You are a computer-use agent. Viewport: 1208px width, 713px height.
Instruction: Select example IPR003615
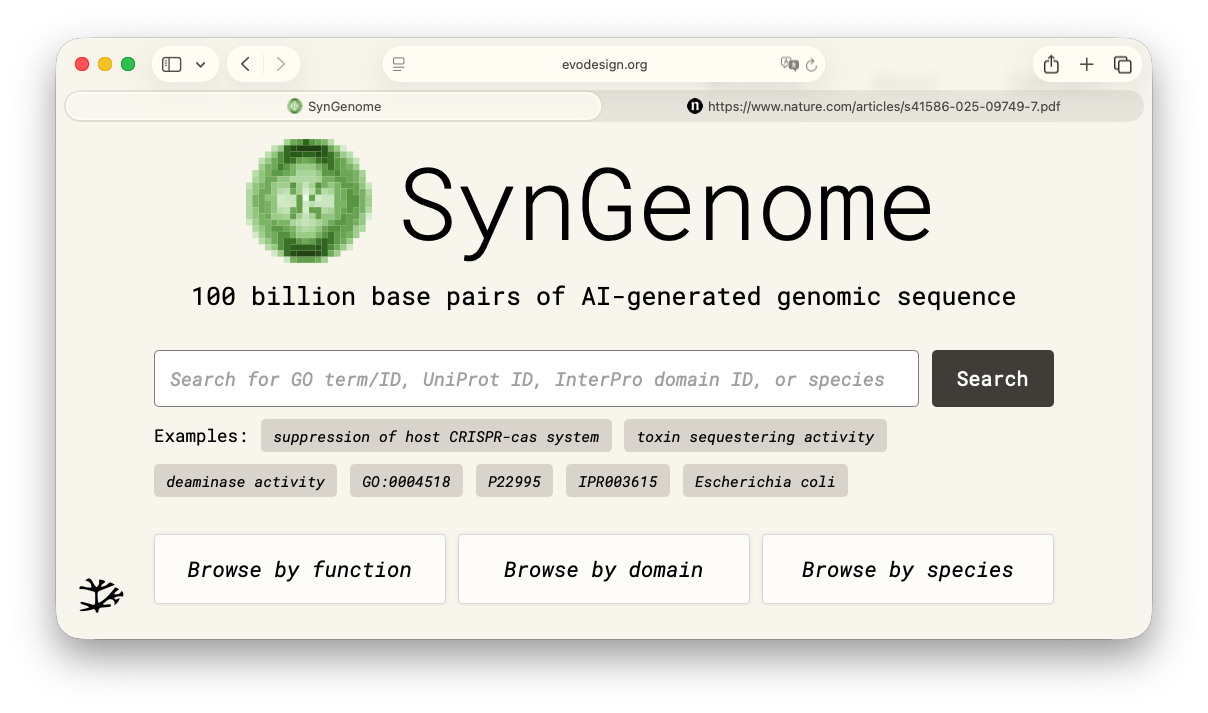click(618, 481)
